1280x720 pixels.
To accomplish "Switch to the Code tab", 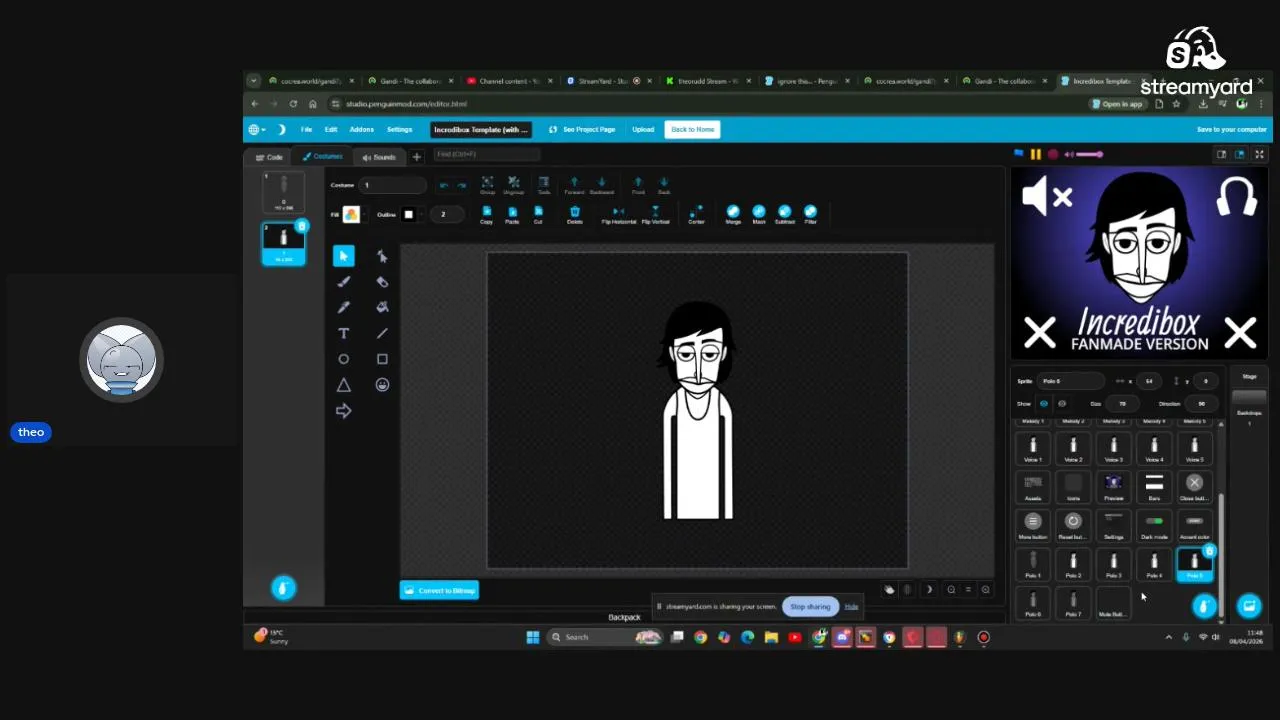I will (268, 157).
